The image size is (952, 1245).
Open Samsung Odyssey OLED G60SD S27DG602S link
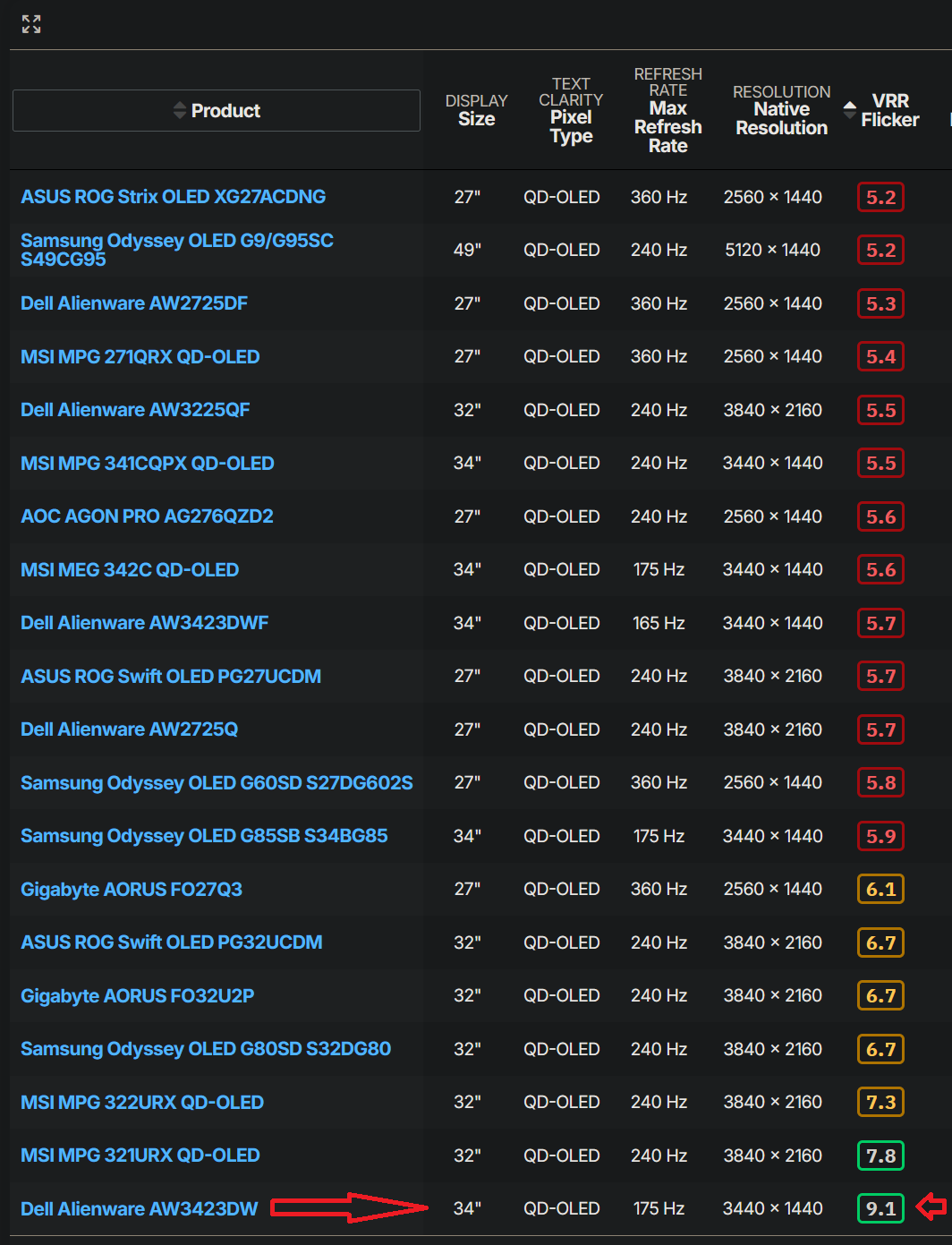[217, 782]
